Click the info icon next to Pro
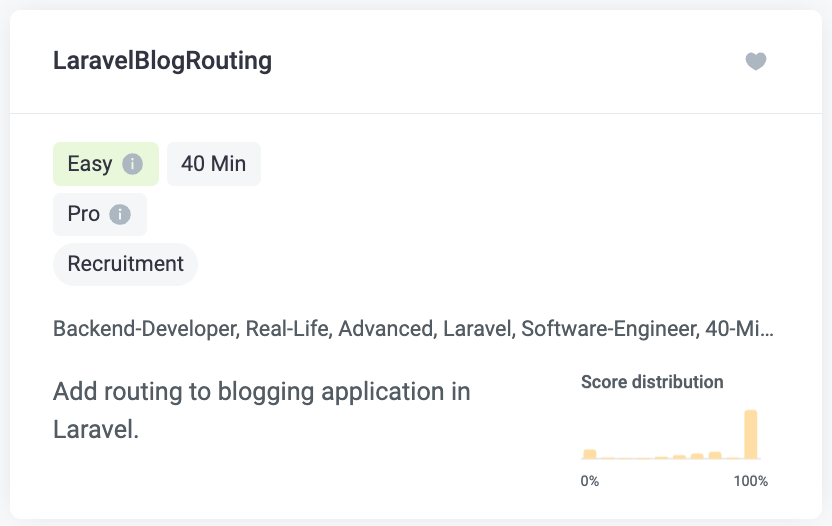The height and width of the screenshot is (526, 832). [120, 214]
